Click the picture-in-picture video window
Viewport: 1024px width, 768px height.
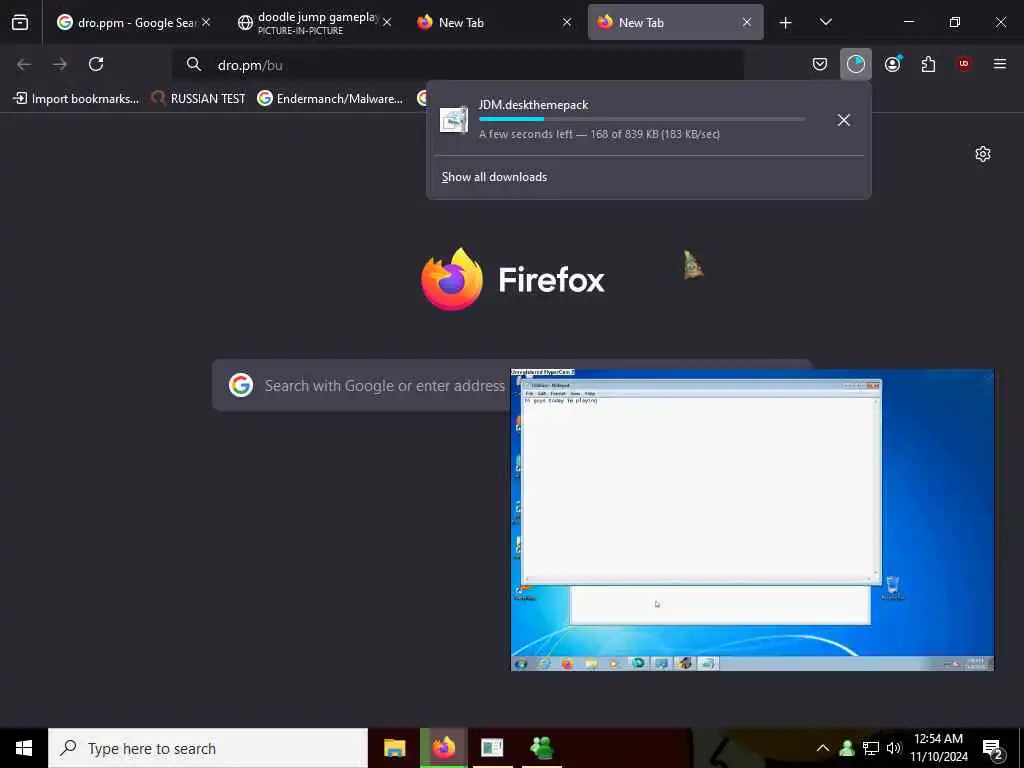tap(752, 520)
